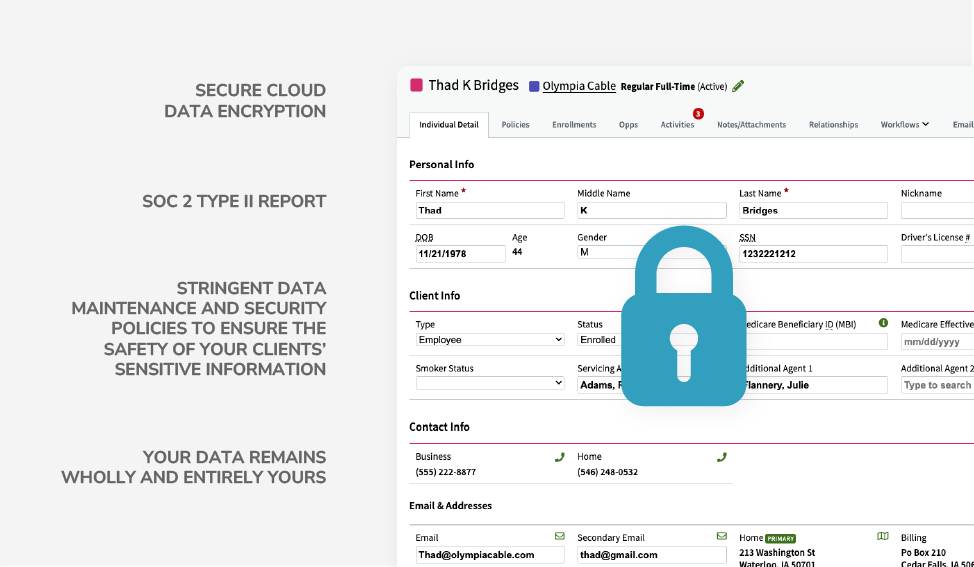Click the SSN input field

coord(813,254)
